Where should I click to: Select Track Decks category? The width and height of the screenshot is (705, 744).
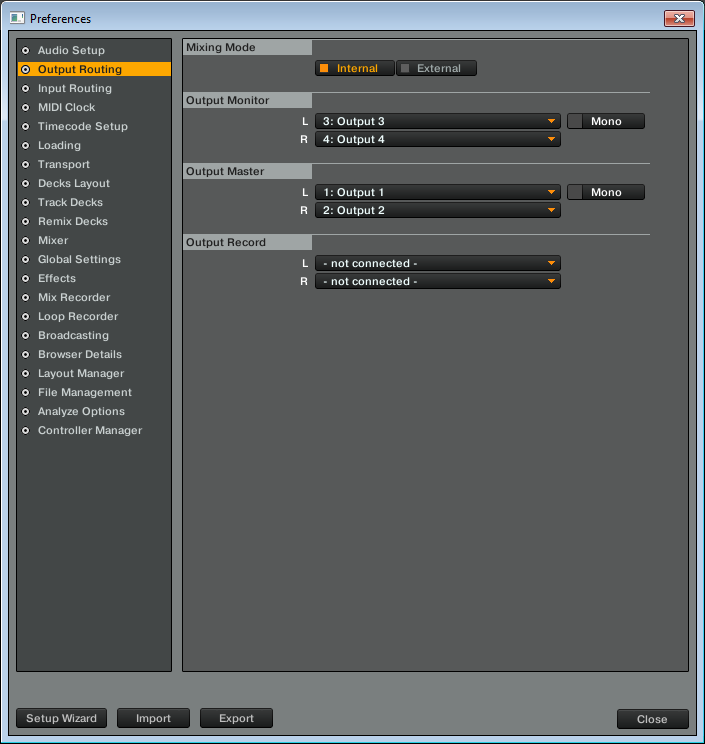pyautogui.click(x=94, y=202)
